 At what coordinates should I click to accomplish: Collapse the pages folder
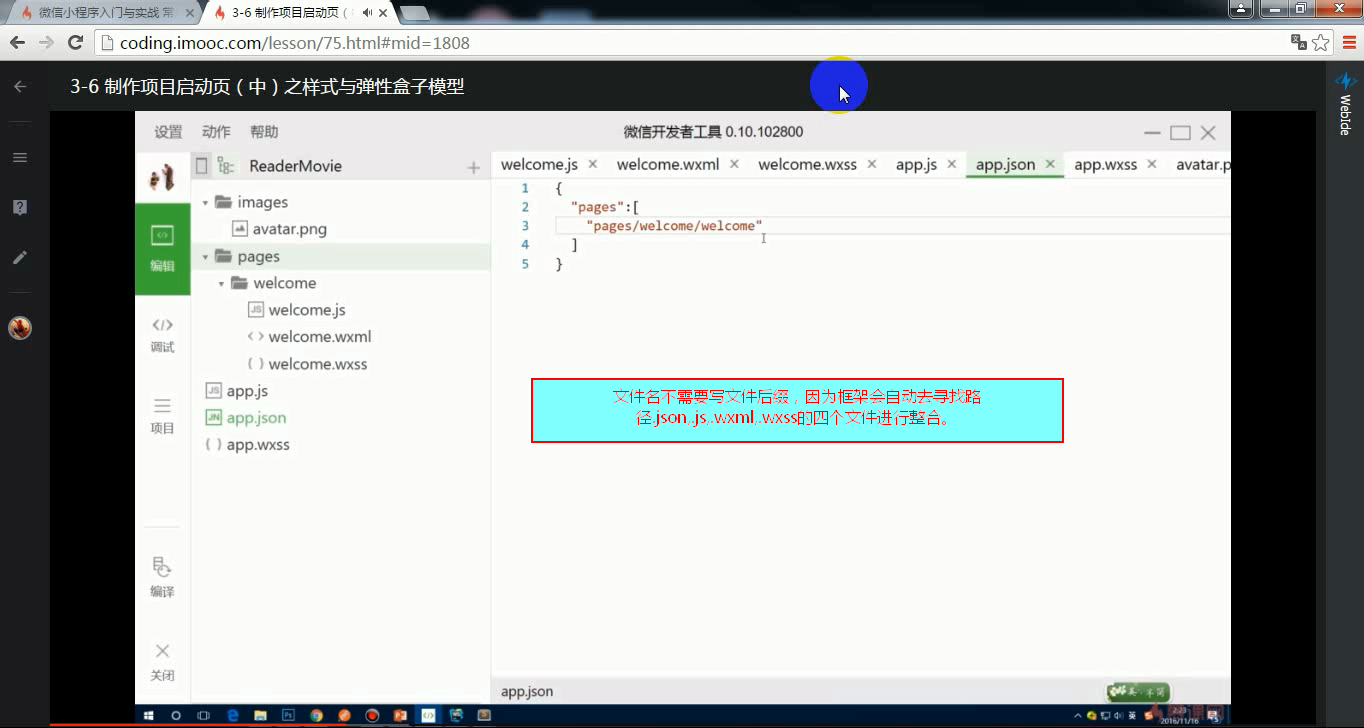click(206, 256)
